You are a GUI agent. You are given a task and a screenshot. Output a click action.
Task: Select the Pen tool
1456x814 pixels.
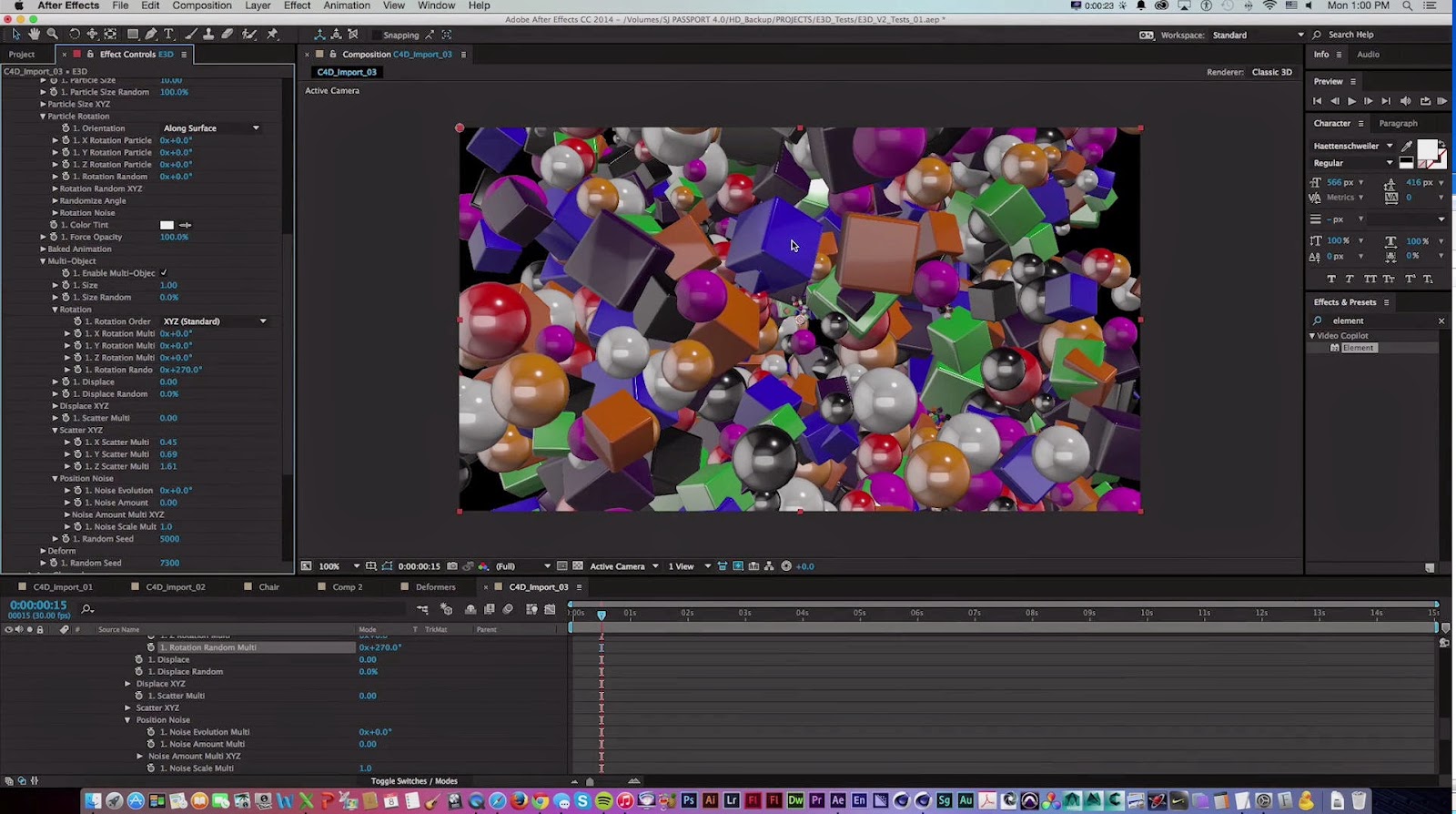(x=151, y=35)
